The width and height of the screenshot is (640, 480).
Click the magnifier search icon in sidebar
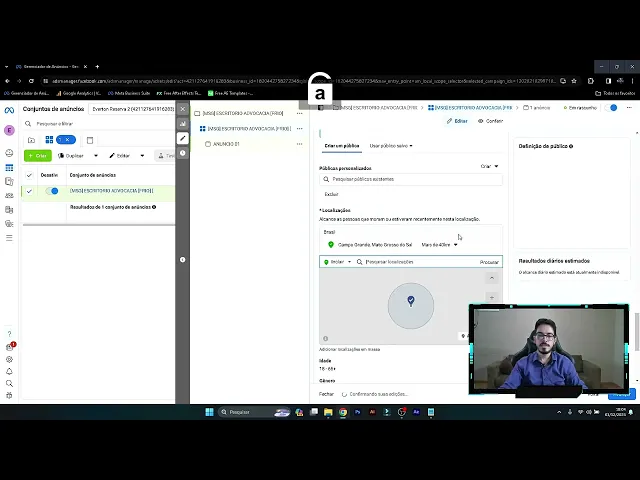tap(9, 383)
